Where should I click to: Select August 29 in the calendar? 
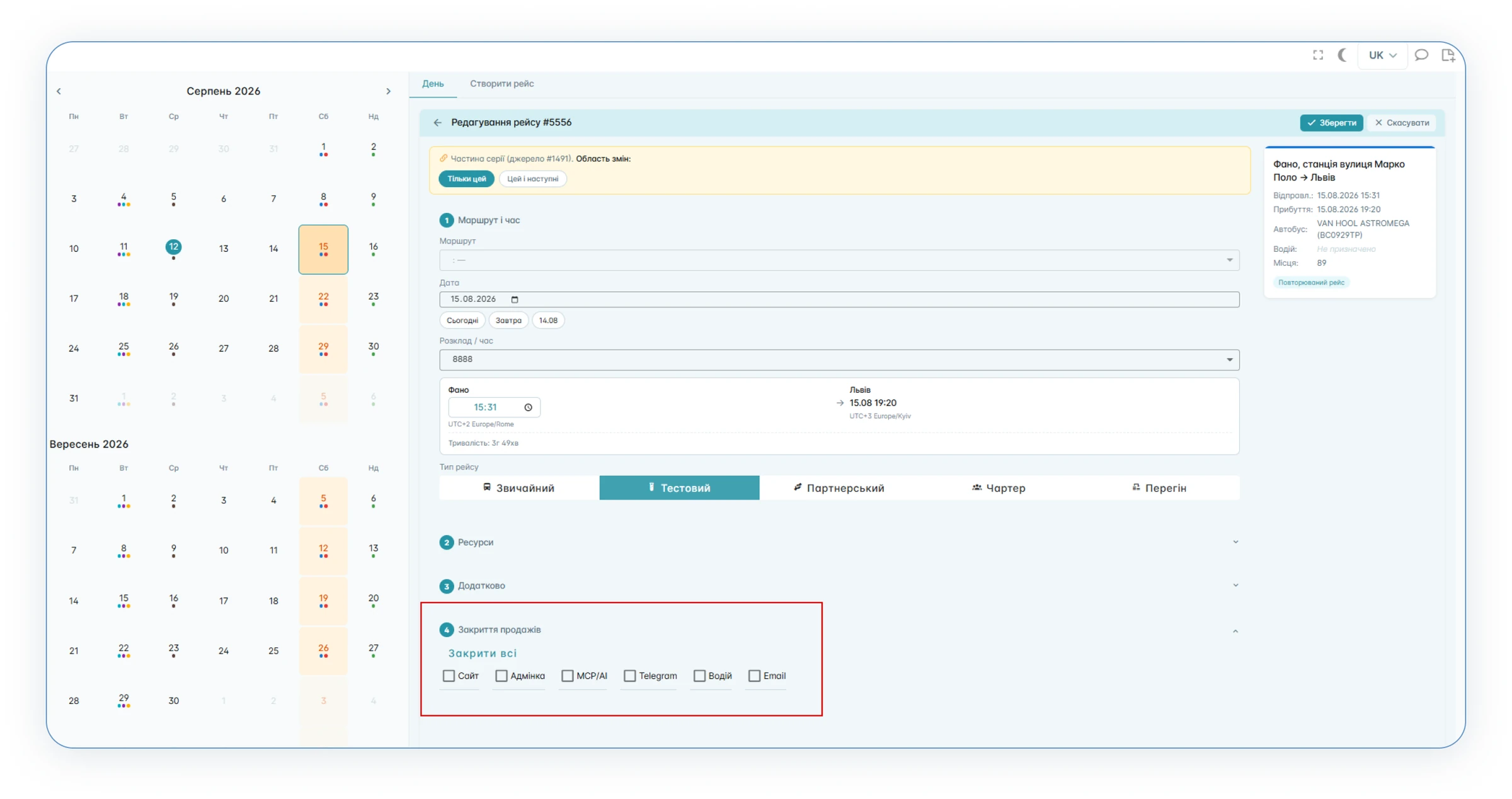pos(323,349)
